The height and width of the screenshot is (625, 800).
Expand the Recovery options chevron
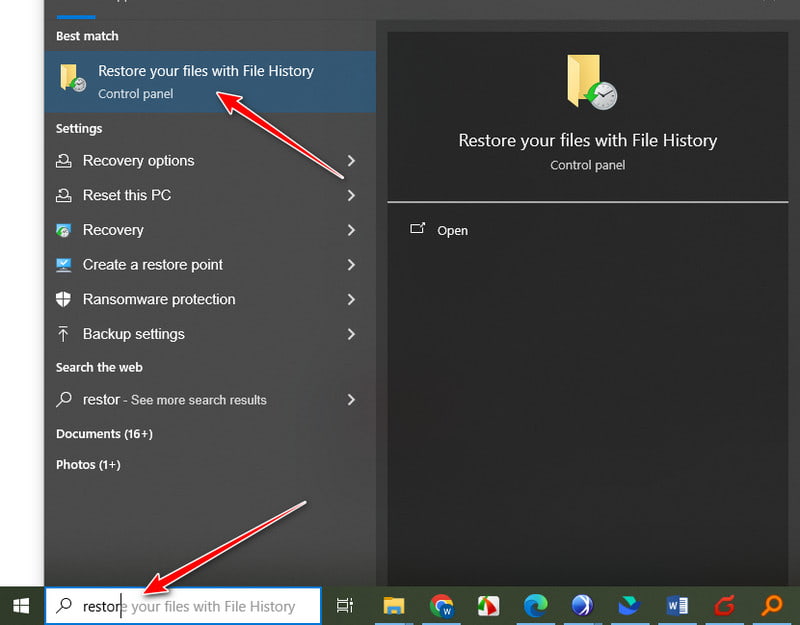pos(351,161)
